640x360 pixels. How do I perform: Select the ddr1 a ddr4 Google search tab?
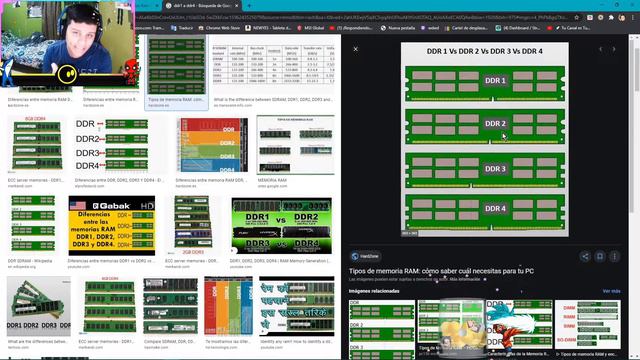point(202,6)
